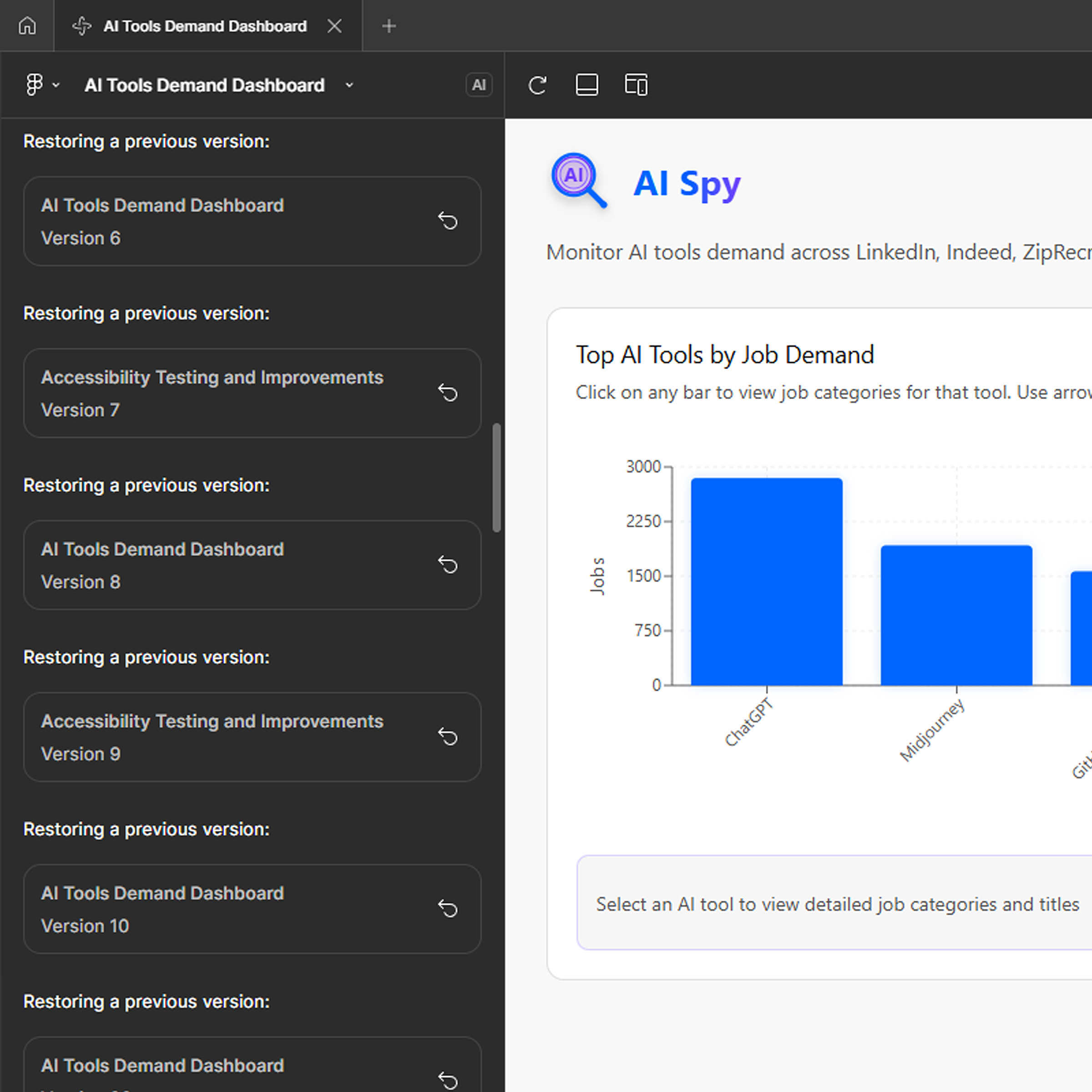This screenshot has height=1092, width=1092.
Task: Close the AI Tools Demand Dashboard tab
Action: 334,26
